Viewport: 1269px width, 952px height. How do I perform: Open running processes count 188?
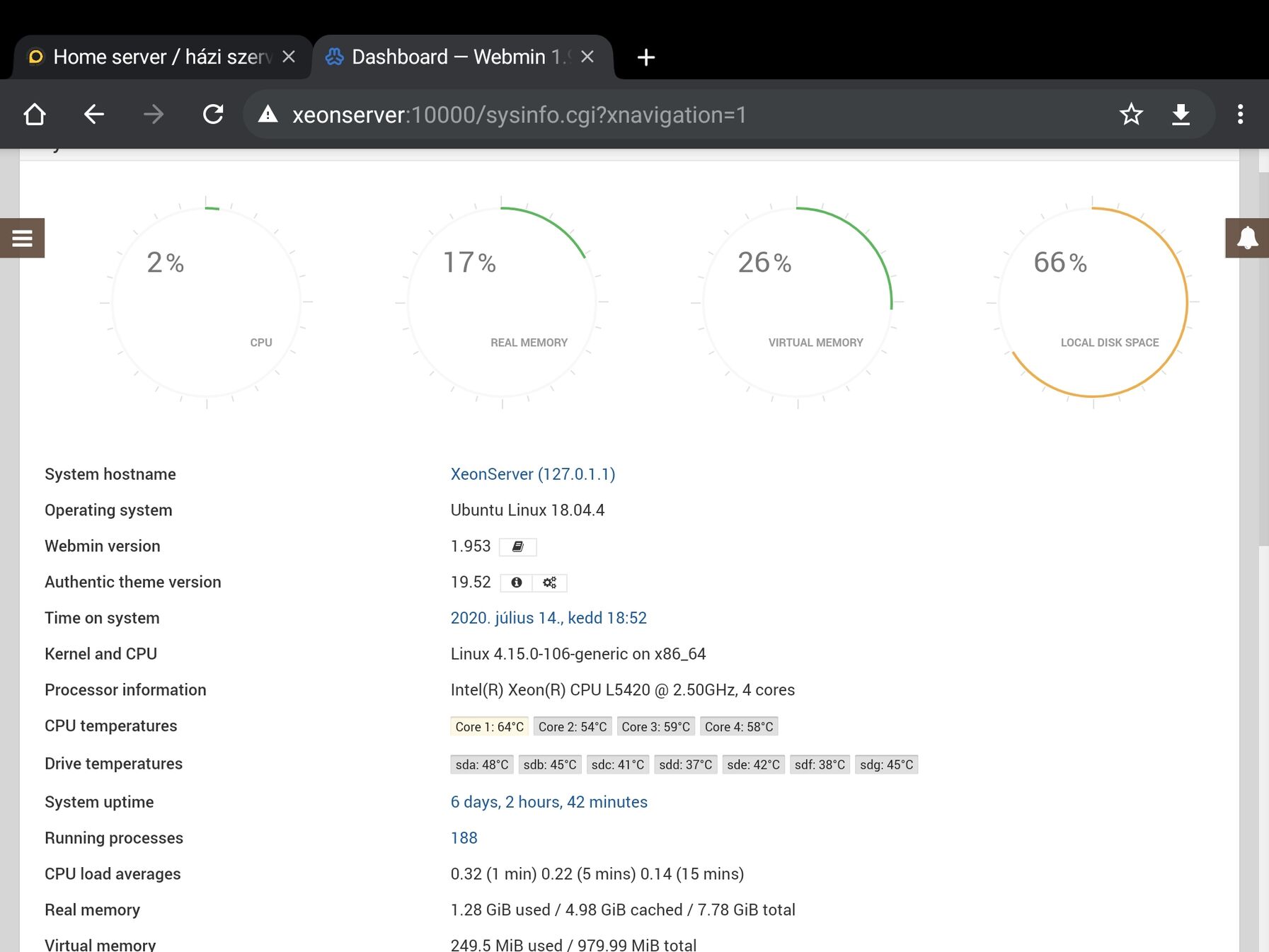[464, 838]
